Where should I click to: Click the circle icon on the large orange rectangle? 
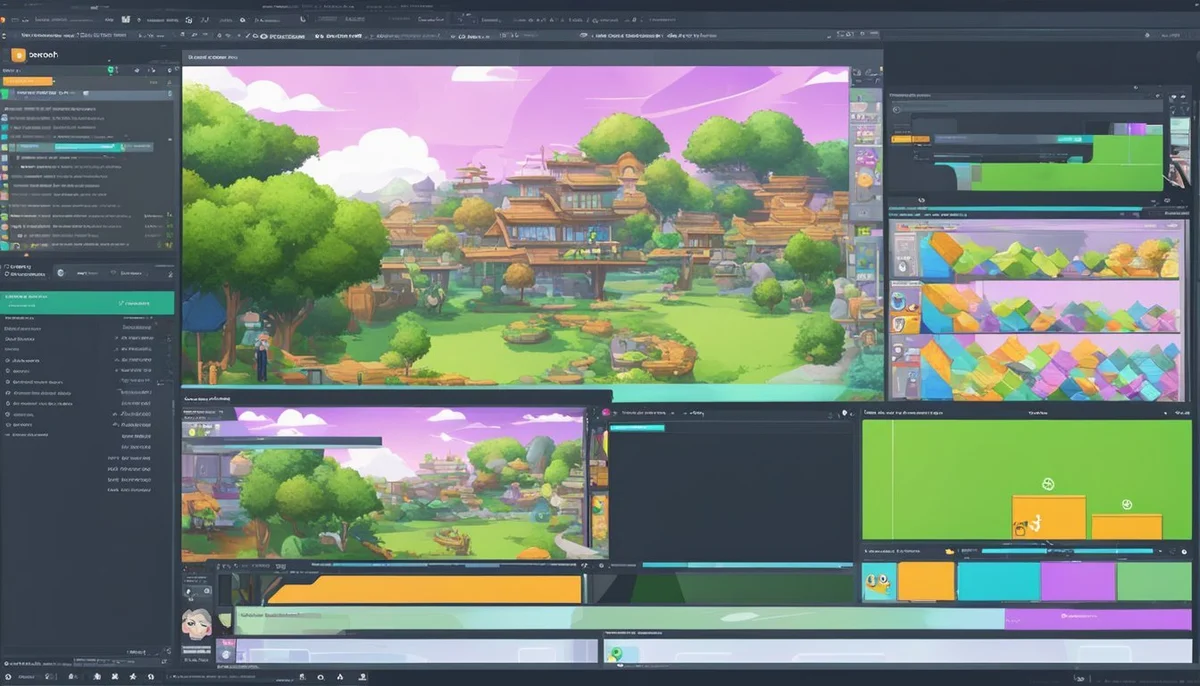[x=1047, y=484]
